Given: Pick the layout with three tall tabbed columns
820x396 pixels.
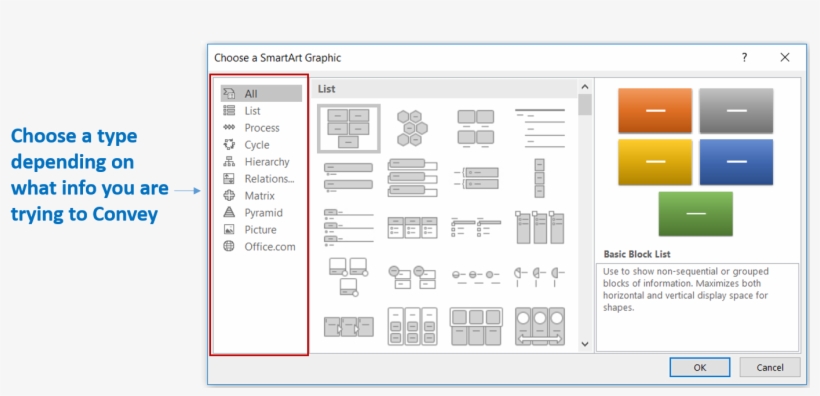Looking at the screenshot, I should [x=540, y=228].
